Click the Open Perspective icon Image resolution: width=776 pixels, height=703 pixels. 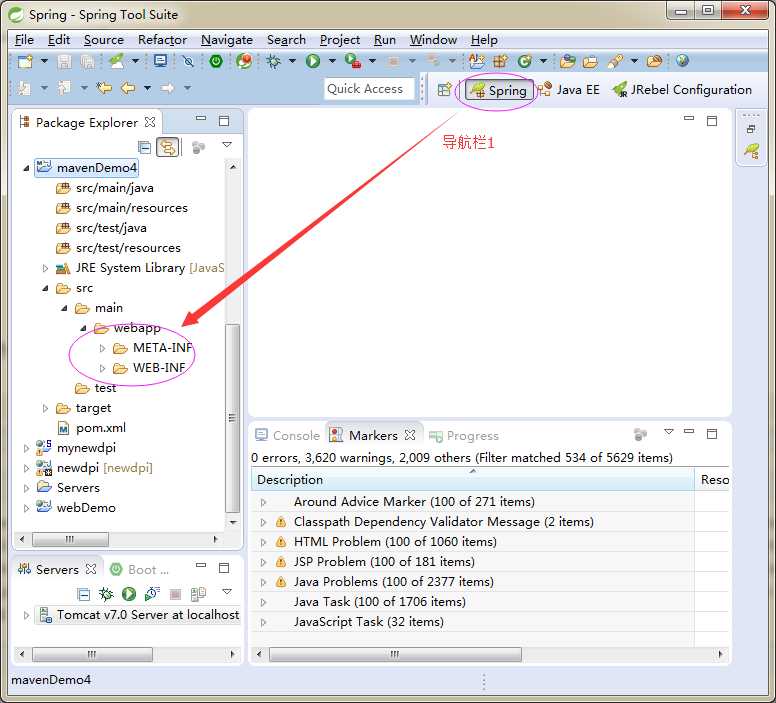(444, 90)
